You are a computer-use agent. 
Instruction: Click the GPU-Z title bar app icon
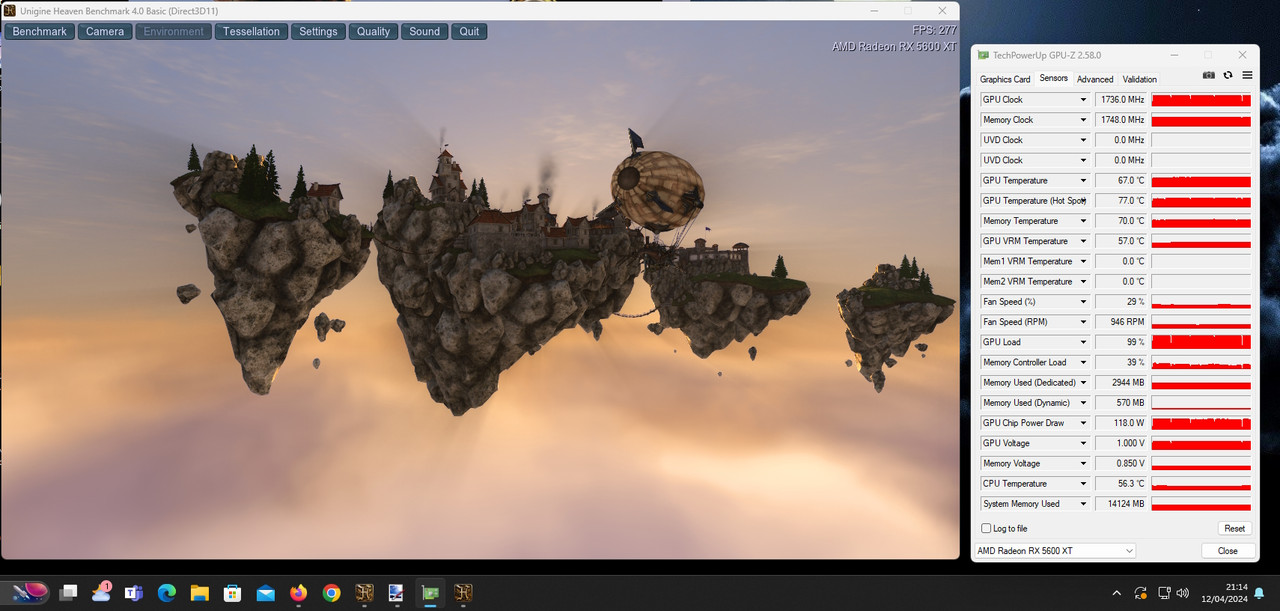click(984, 55)
